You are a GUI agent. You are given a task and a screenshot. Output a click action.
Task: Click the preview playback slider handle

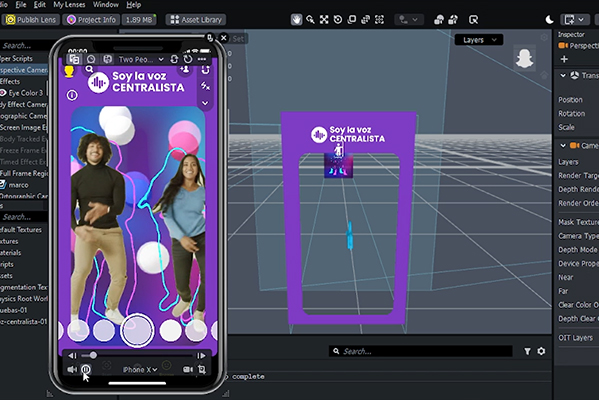point(93,355)
